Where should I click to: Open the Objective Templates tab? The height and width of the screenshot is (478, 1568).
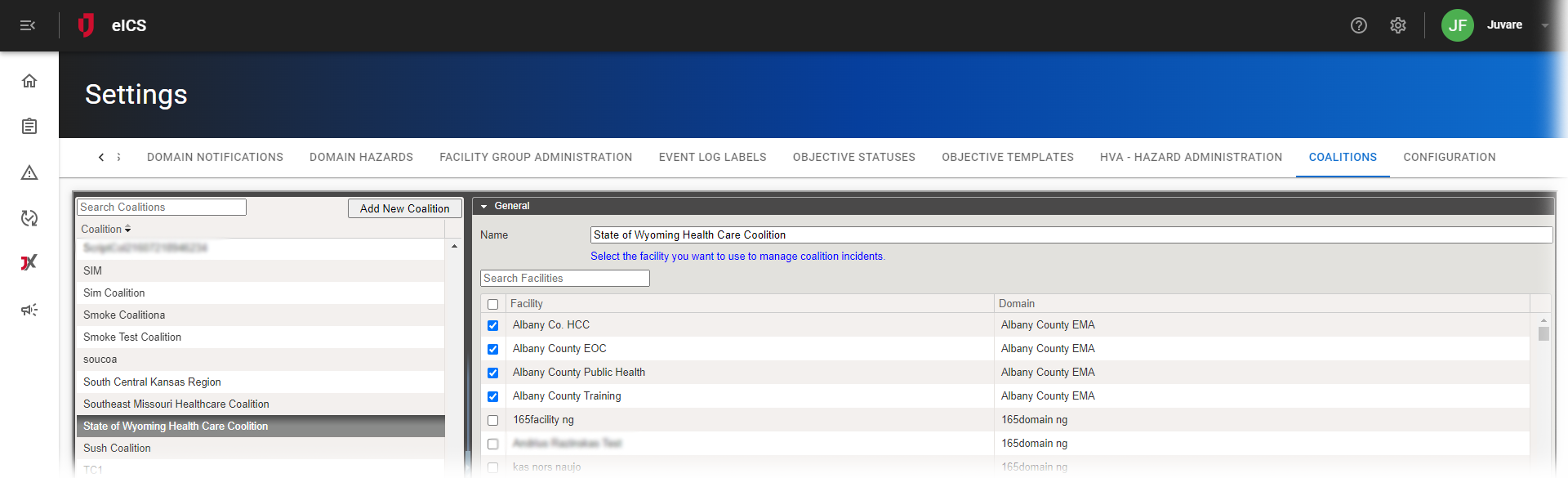point(1007,157)
